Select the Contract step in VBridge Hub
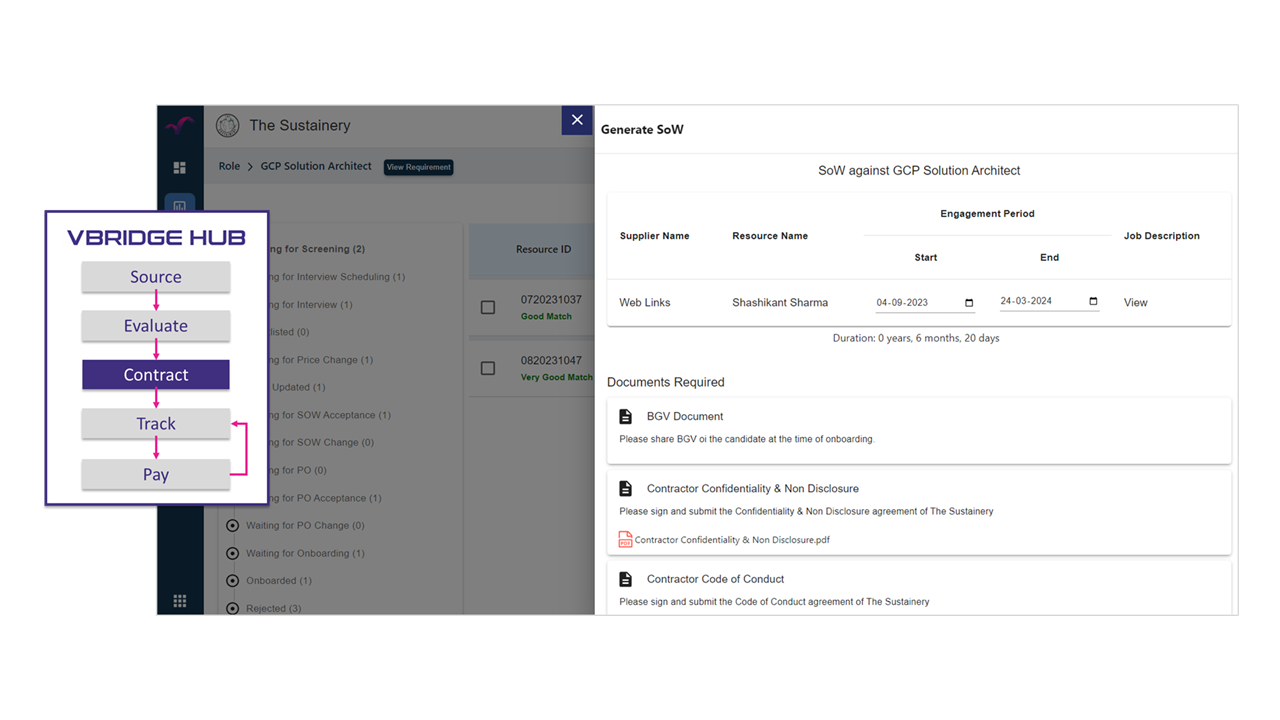This screenshot has width=1280, height=720. 156,375
